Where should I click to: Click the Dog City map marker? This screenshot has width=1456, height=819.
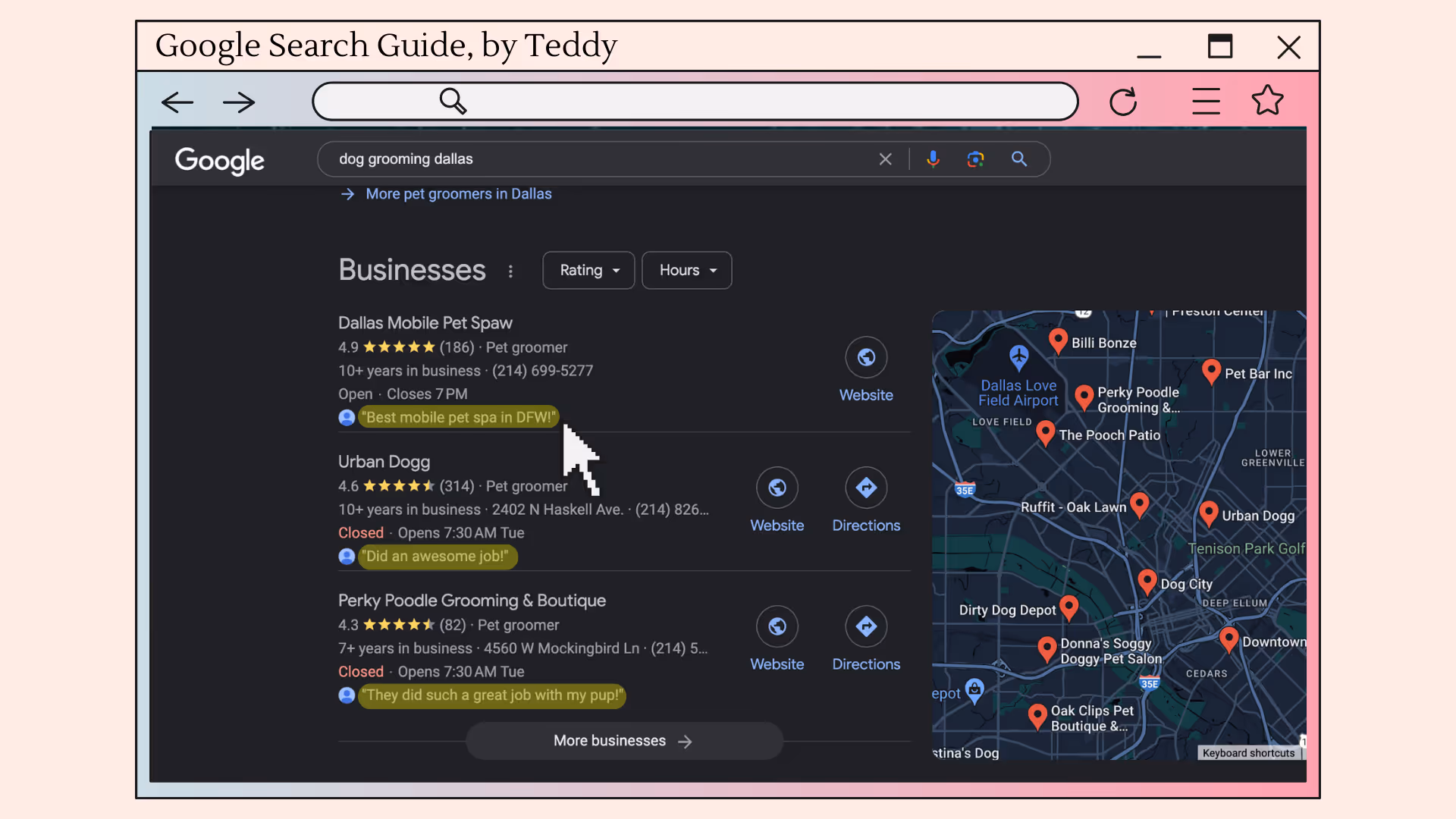coord(1147,582)
